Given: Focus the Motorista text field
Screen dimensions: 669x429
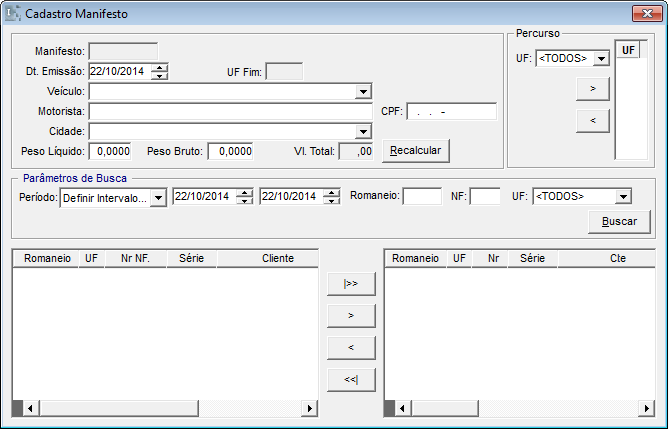Looking at the screenshot, I should point(231,111).
